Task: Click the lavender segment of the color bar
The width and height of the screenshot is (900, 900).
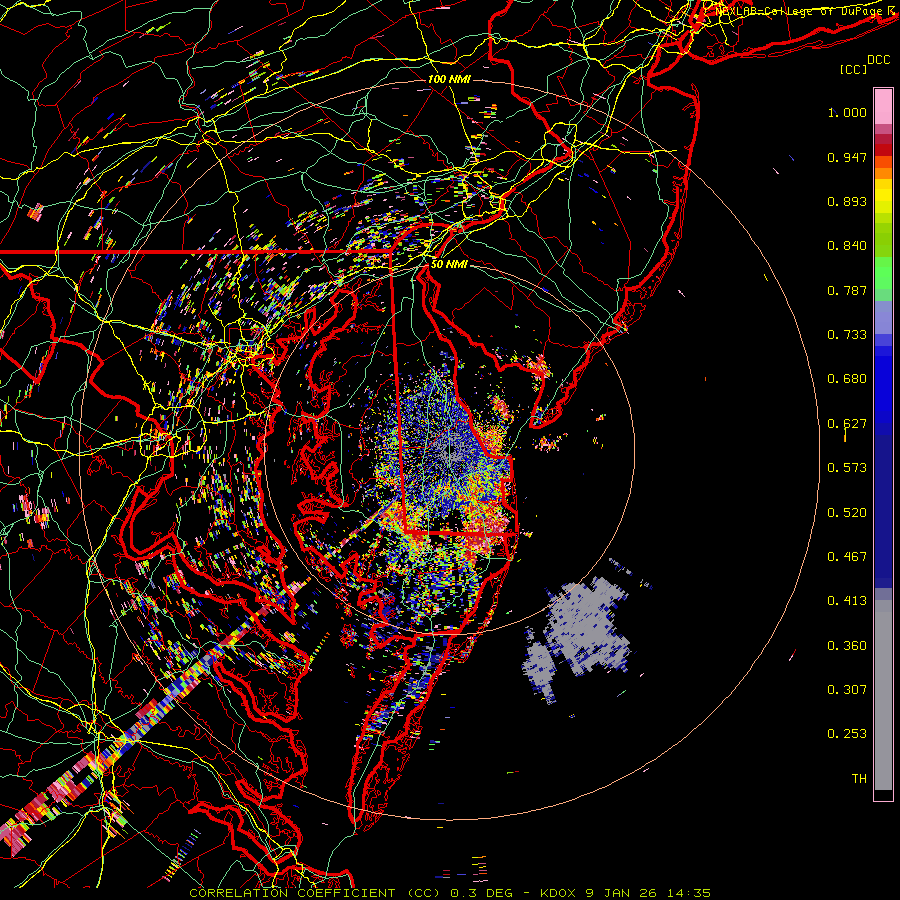Action: [883, 317]
